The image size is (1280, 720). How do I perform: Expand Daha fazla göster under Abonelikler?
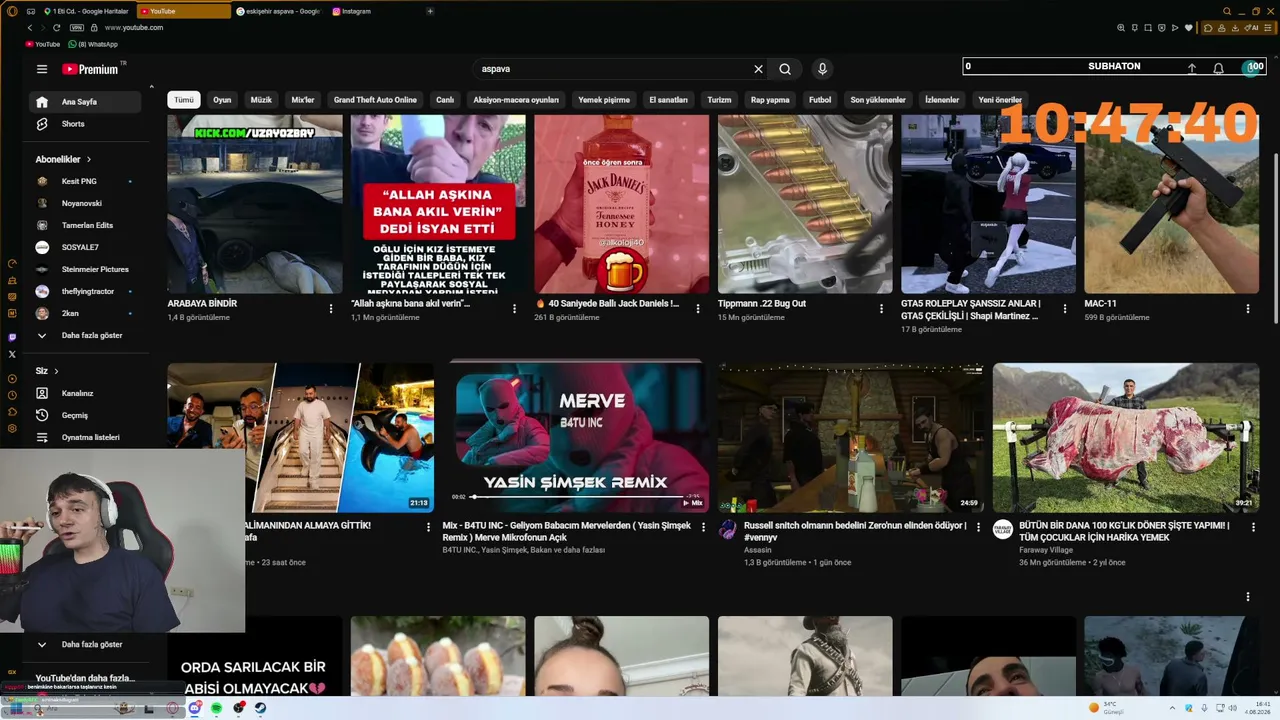pos(87,335)
